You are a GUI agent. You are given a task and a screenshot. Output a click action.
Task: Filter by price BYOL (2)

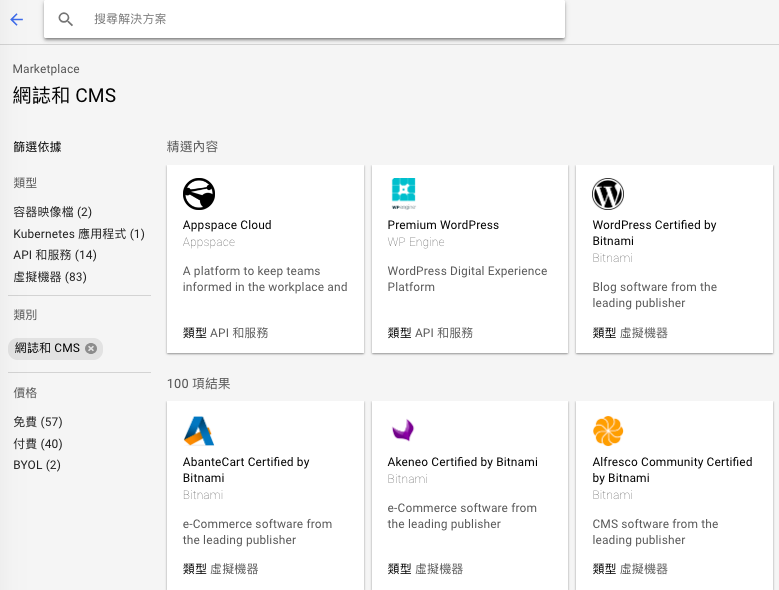pyautogui.click(x=37, y=465)
